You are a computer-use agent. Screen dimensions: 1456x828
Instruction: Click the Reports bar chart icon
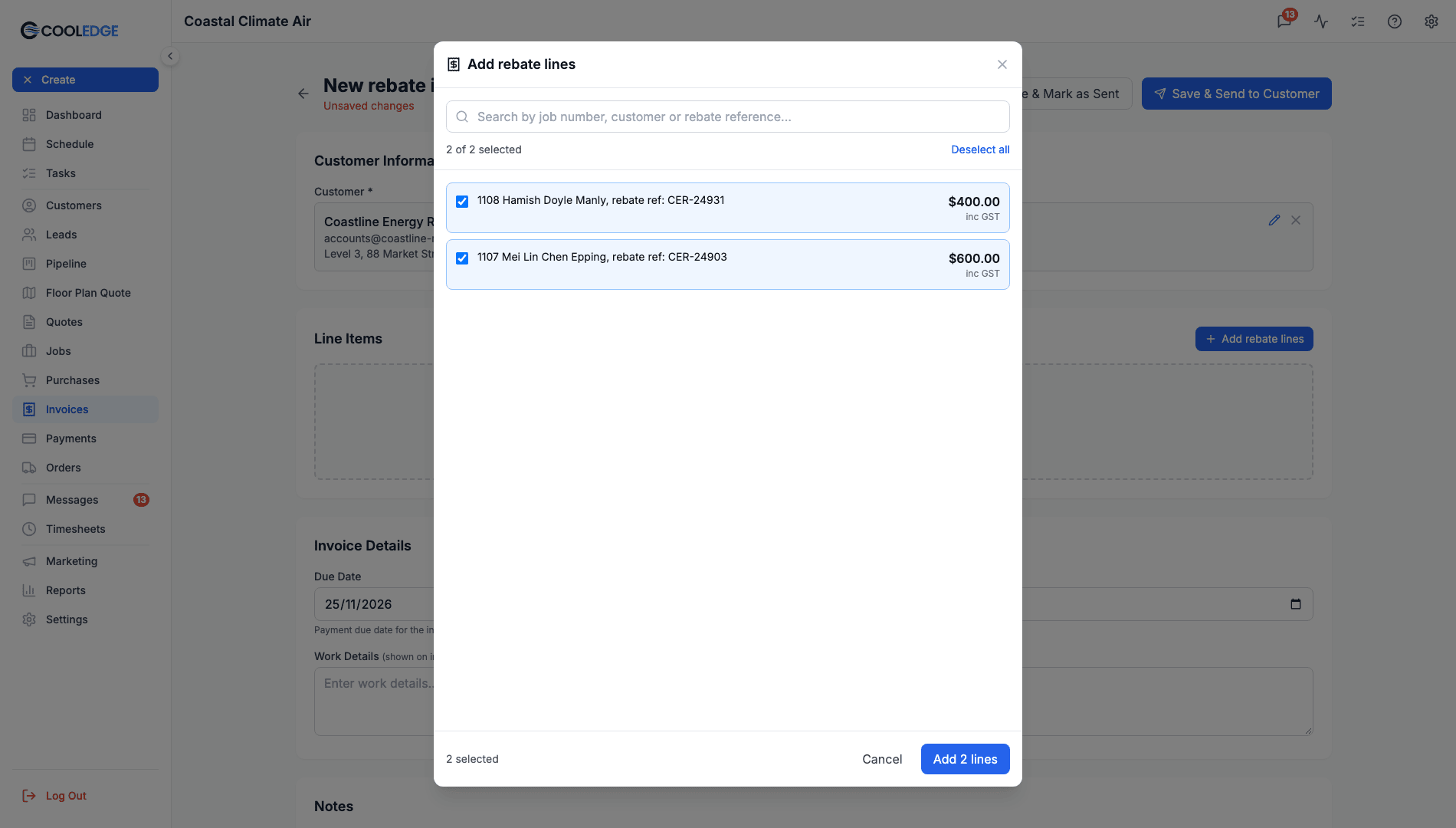29,590
